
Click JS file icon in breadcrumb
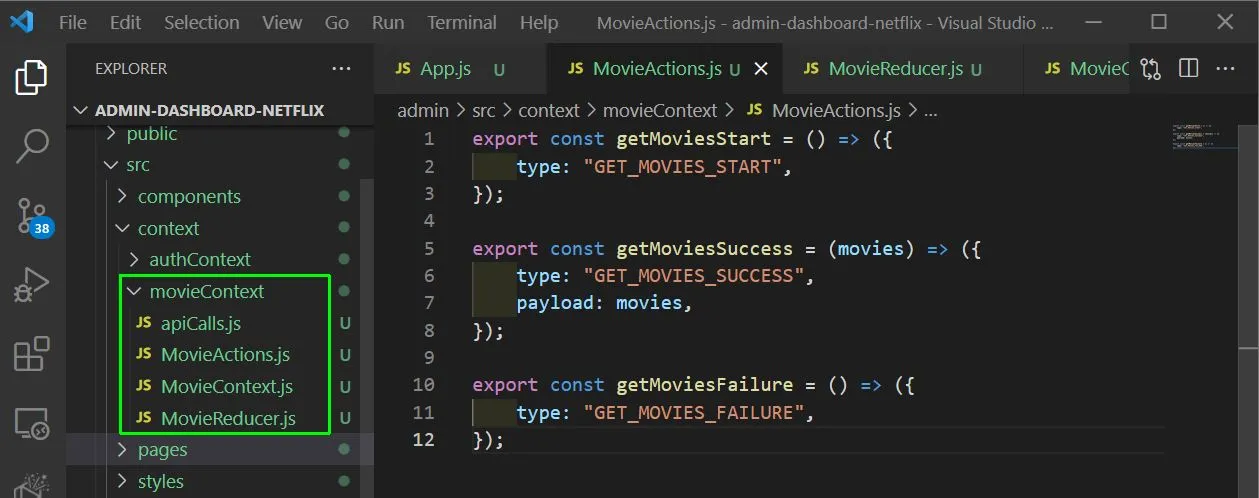[755, 110]
